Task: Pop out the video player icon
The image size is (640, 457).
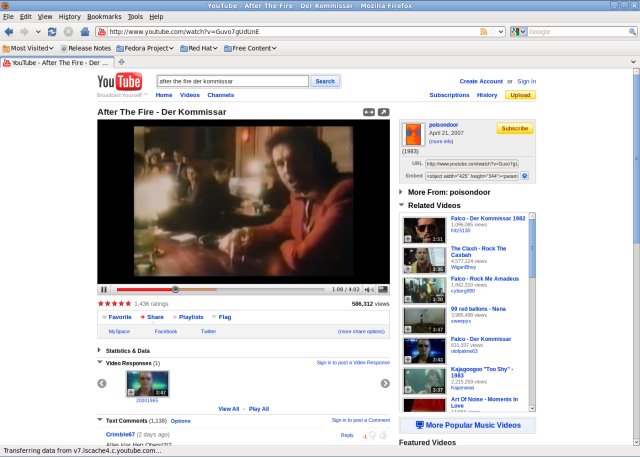Action: (x=383, y=112)
